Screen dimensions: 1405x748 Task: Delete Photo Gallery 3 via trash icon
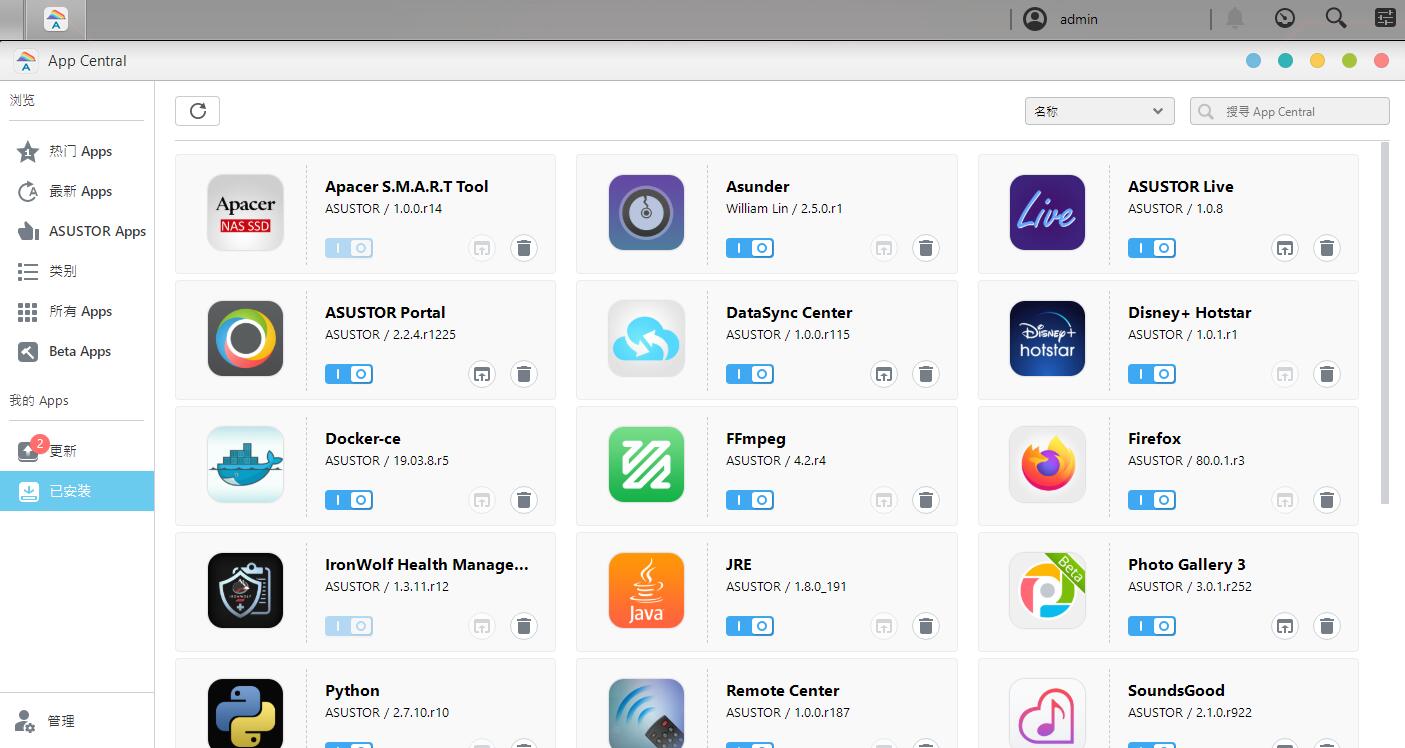tap(1326, 626)
